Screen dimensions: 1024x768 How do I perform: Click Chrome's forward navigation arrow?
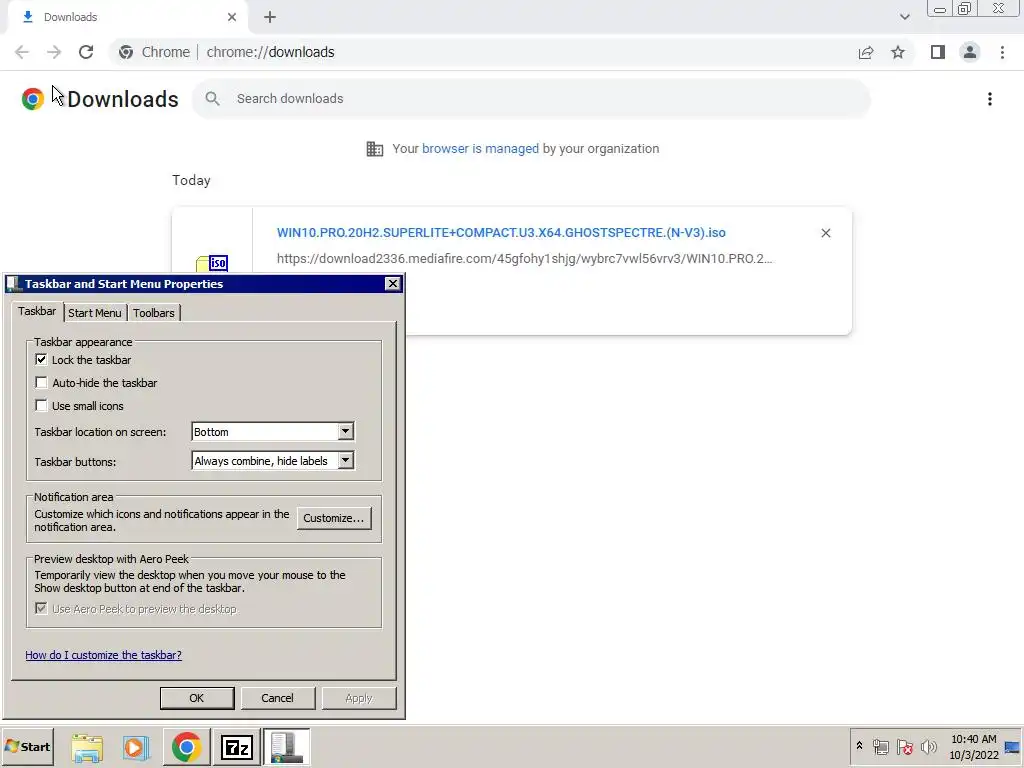click(x=54, y=52)
